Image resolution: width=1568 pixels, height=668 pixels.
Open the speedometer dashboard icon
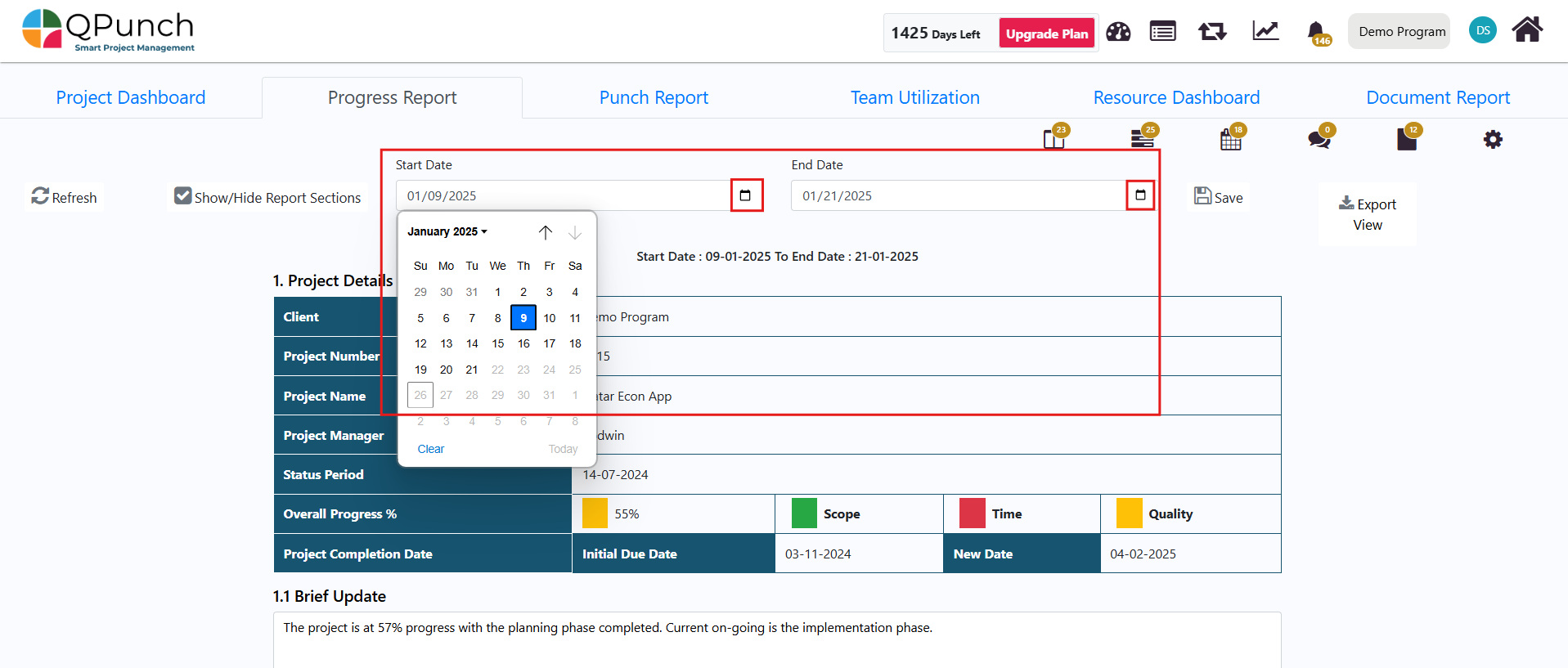tap(1118, 32)
